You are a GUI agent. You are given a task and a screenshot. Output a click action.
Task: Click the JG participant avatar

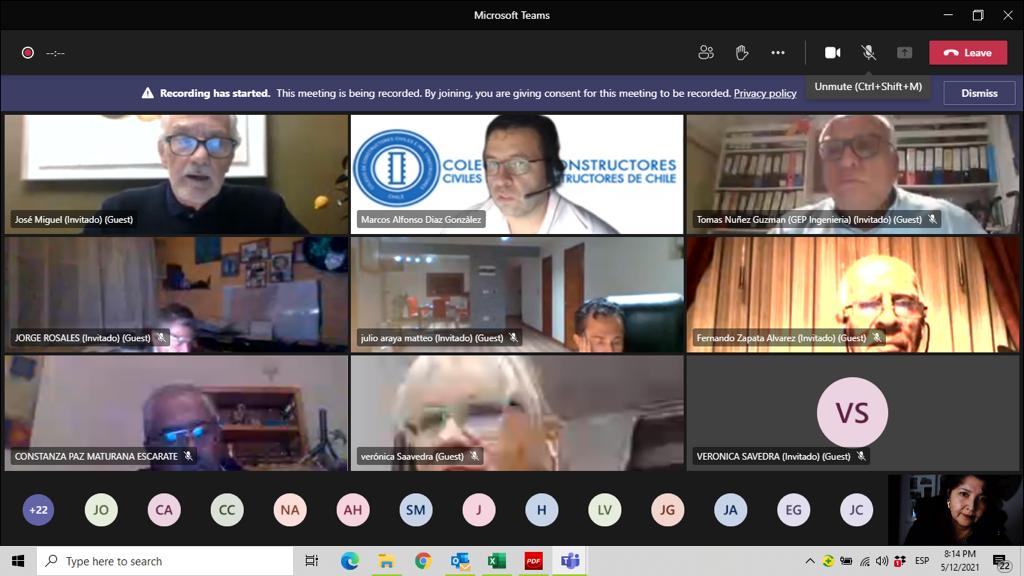(667, 510)
